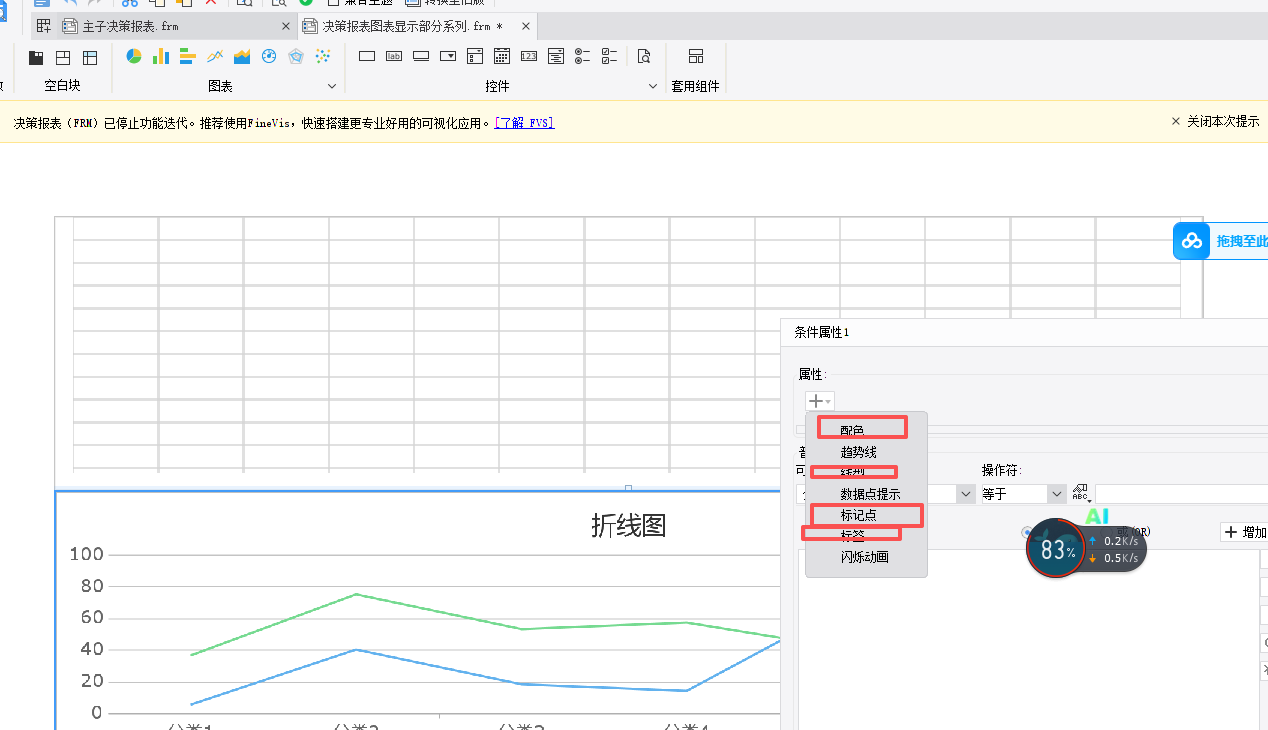Insert a column chart component

click(x=160, y=56)
